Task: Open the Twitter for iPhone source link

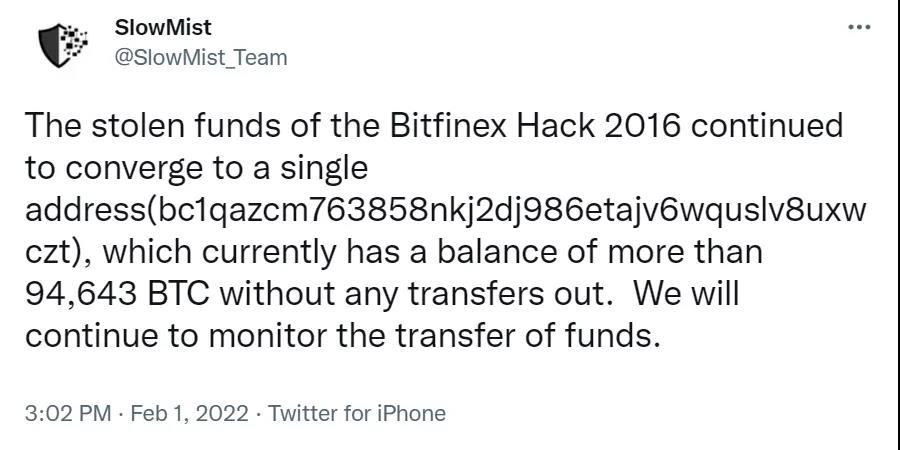Action: (356, 413)
